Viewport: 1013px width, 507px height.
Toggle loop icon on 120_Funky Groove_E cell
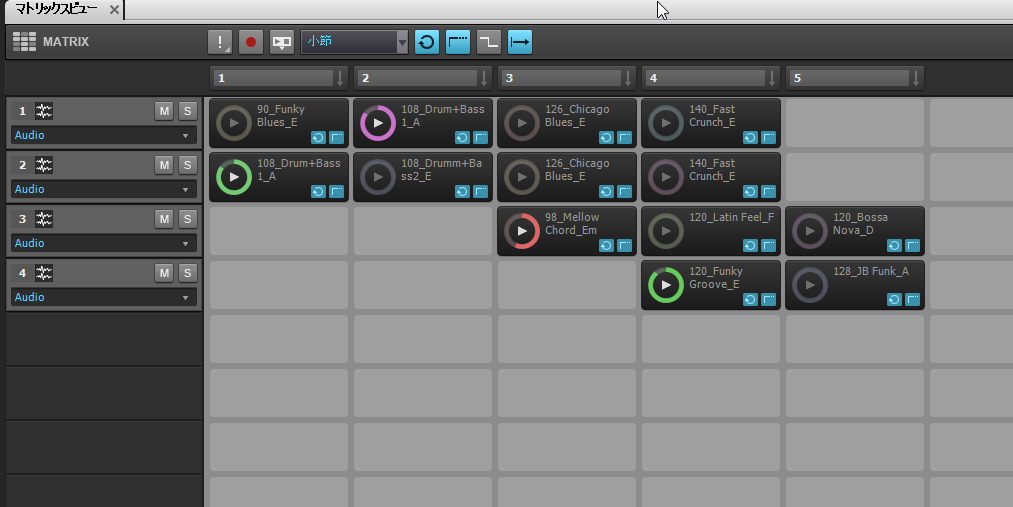coord(750,299)
